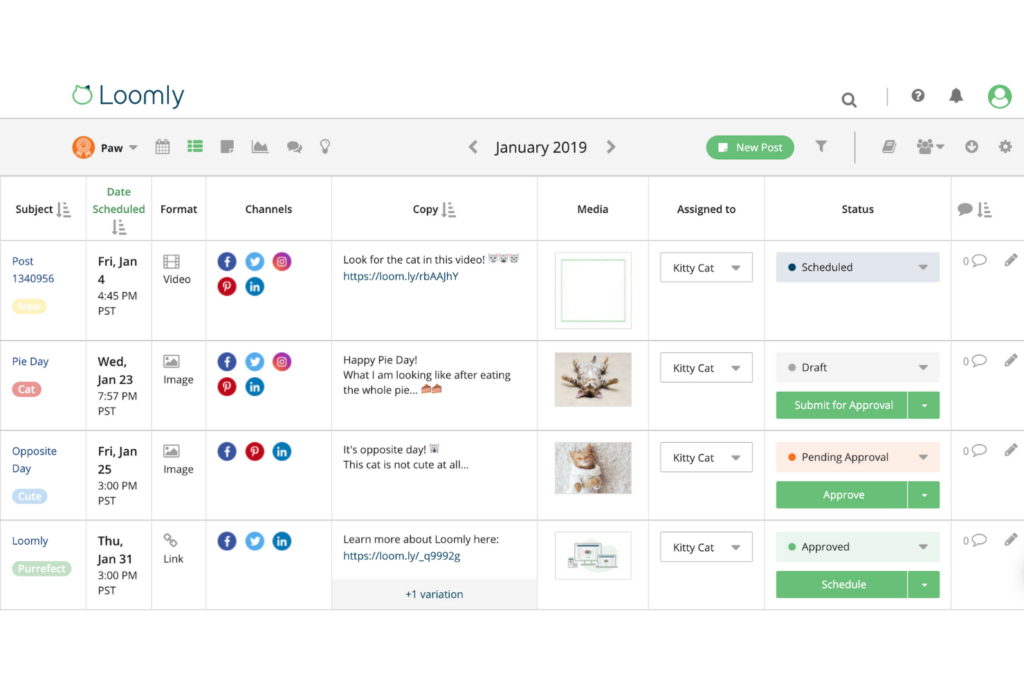Change assignee for Post 1340956
This screenshot has width=1024, height=683.
706,268
